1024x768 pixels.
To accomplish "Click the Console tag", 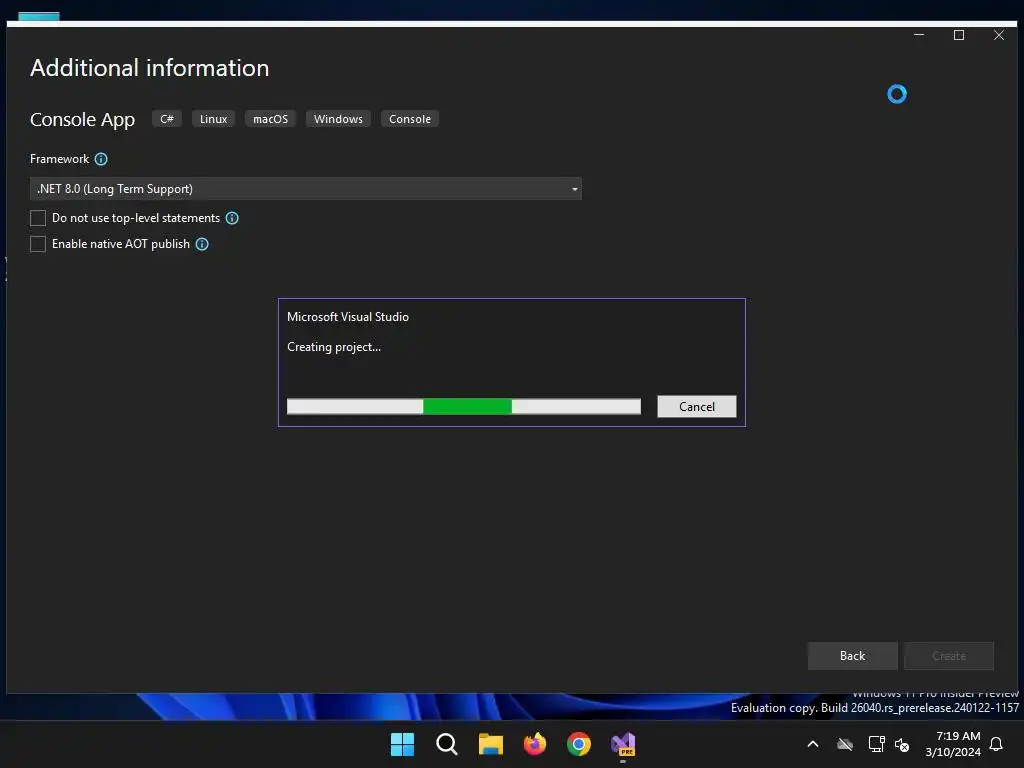I will (410, 119).
